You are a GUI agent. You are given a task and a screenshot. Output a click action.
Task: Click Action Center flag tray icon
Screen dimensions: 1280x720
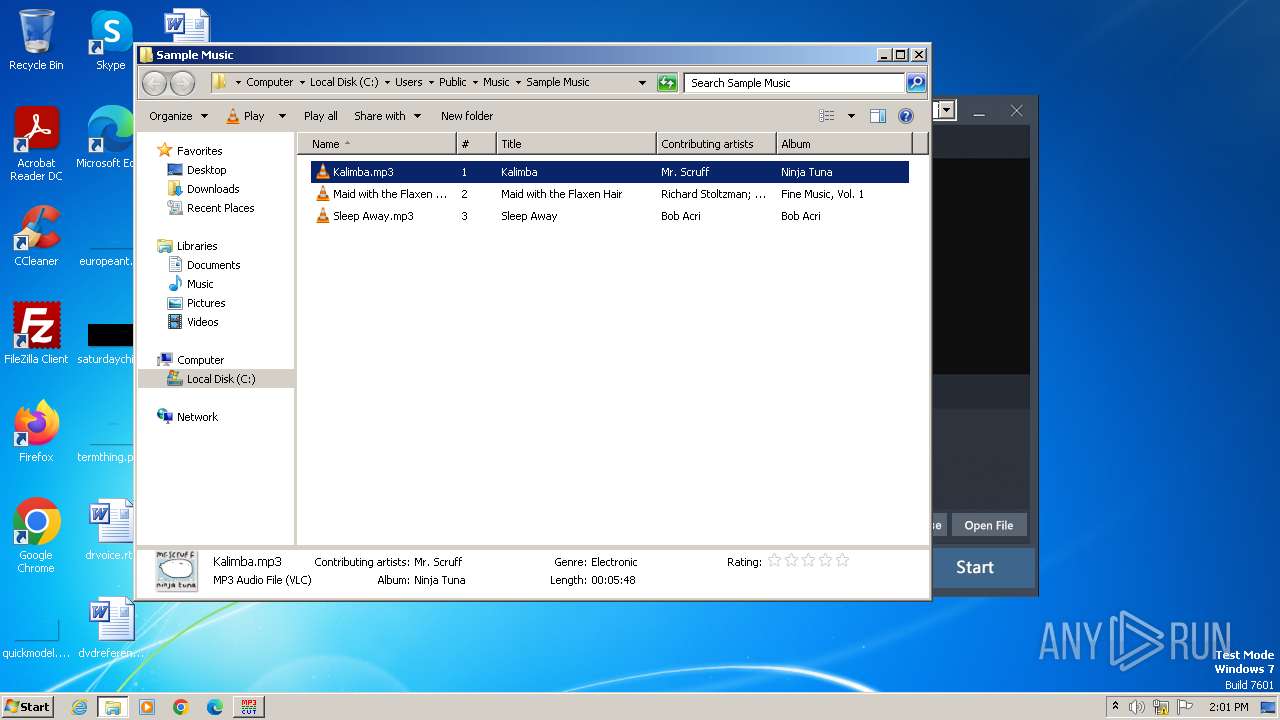[1185, 707]
